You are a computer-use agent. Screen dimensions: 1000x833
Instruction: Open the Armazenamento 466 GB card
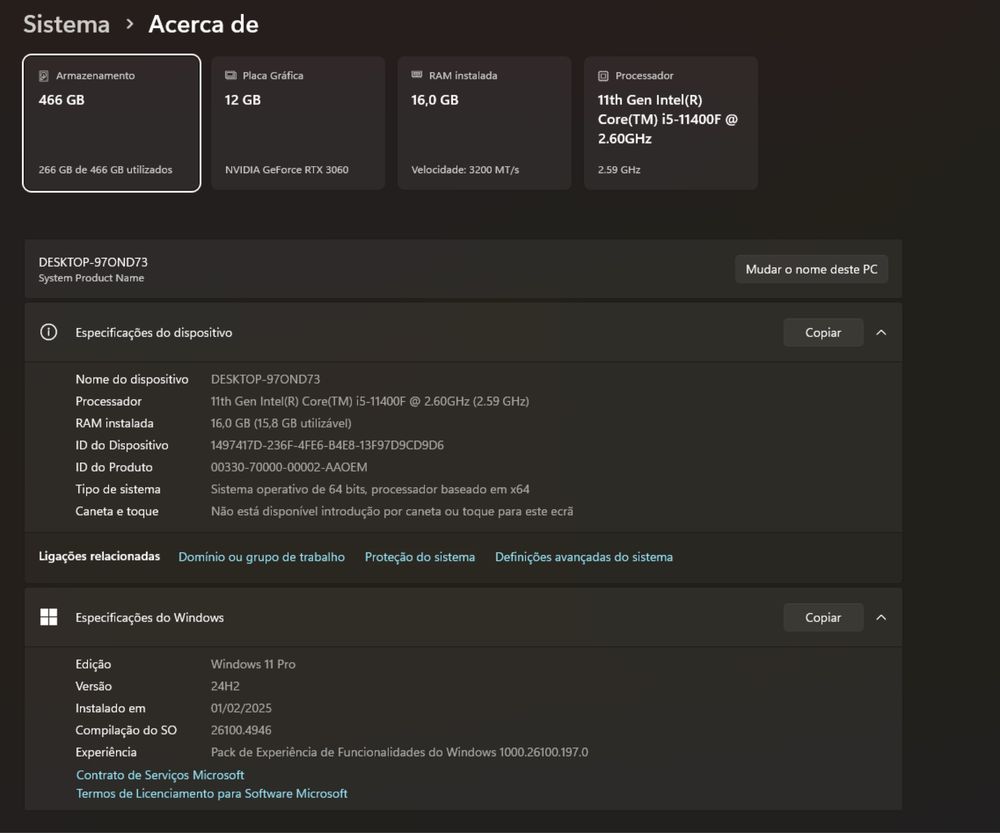pos(112,123)
